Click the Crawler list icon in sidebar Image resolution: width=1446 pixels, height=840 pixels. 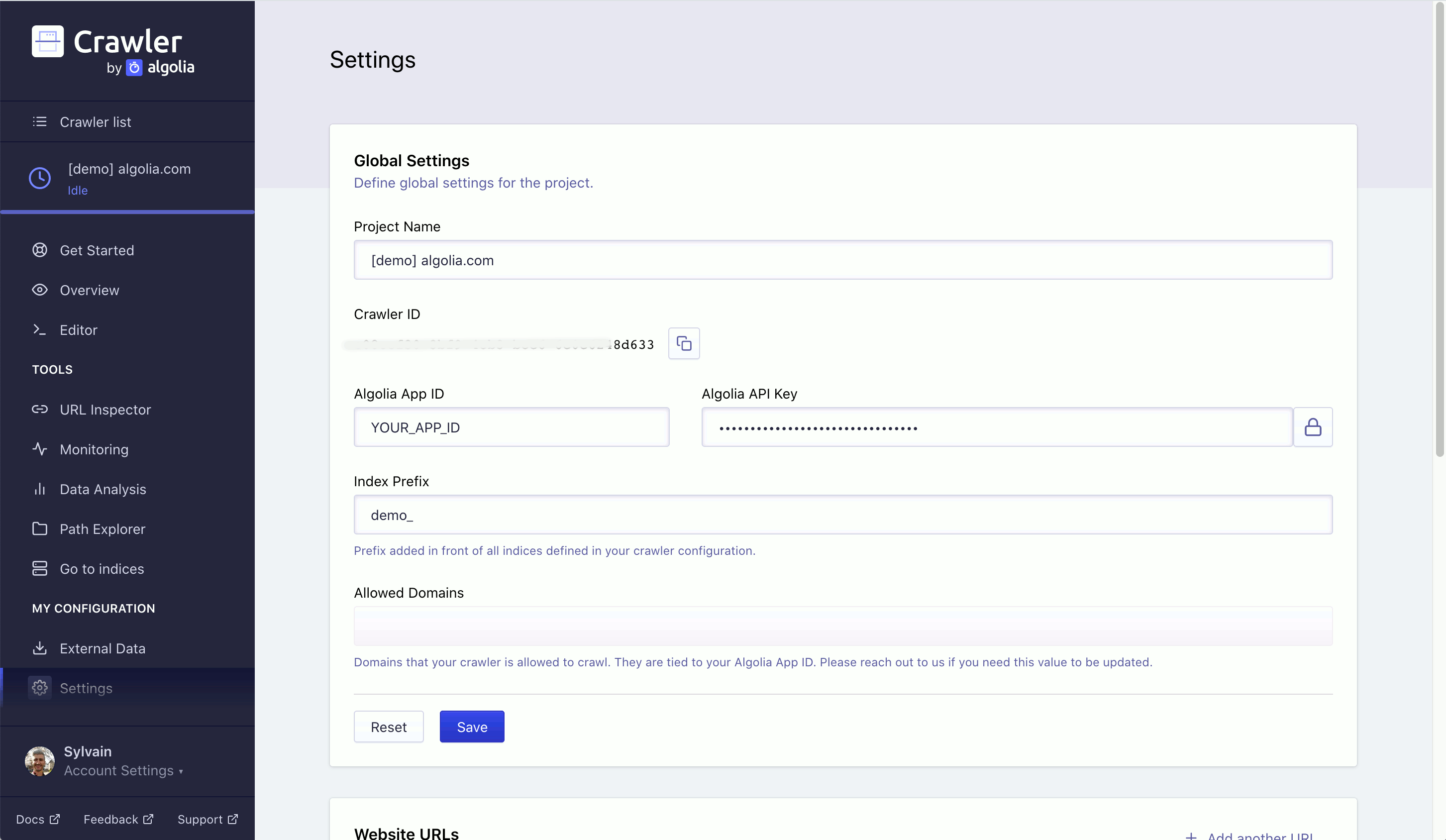39,121
